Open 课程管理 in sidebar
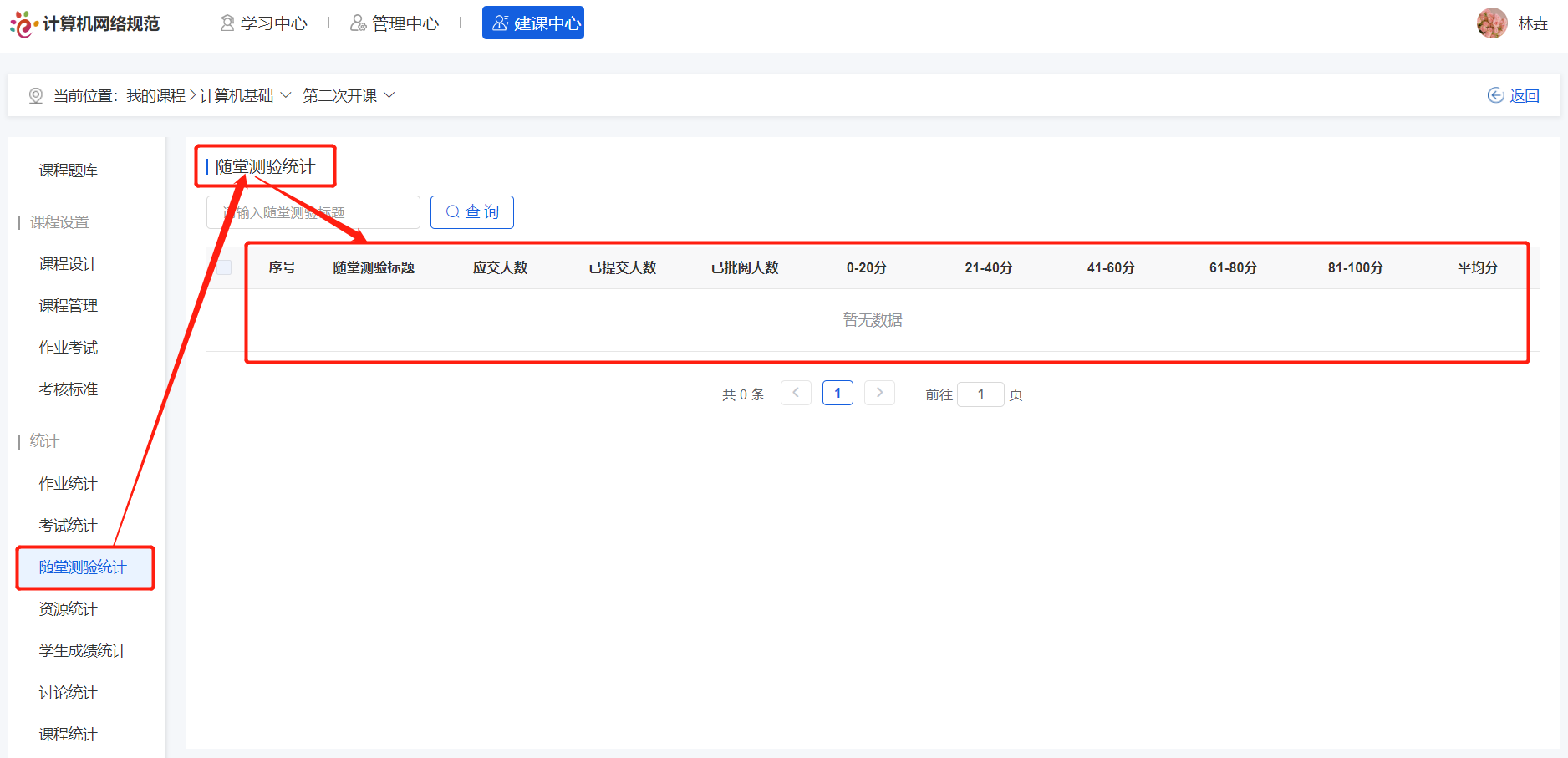Viewport: 1568px width, 758px height. pyautogui.click(x=69, y=306)
